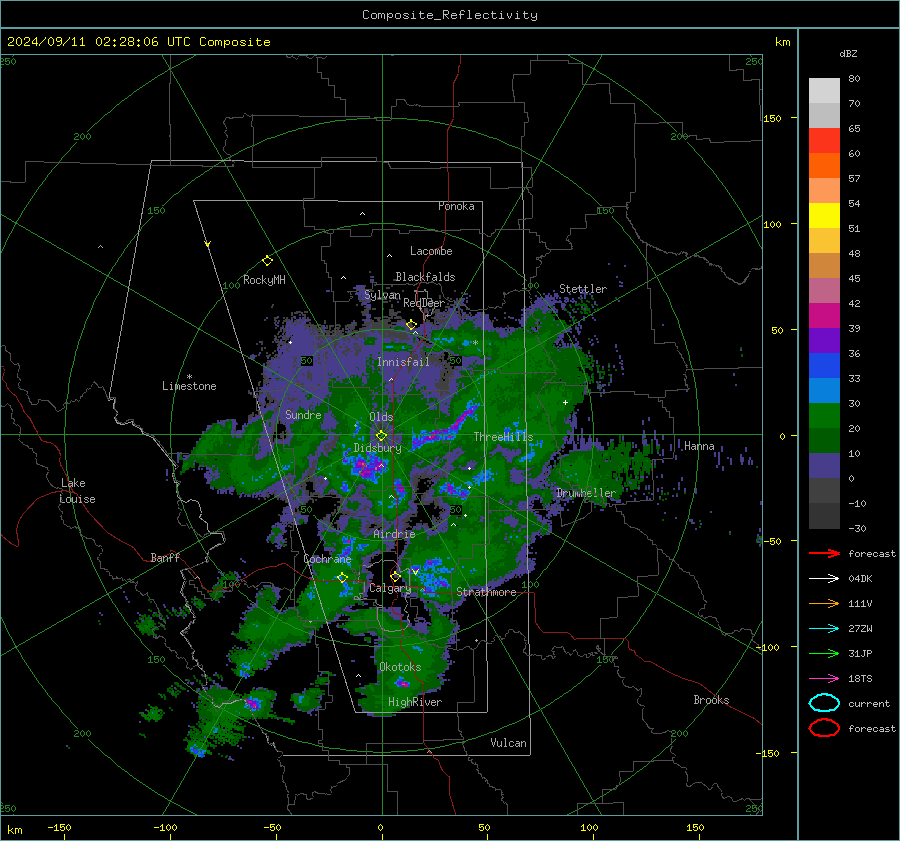The width and height of the screenshot is (900, 841).
Task: Click the Calgary city label
Action: tap(390, 588)
